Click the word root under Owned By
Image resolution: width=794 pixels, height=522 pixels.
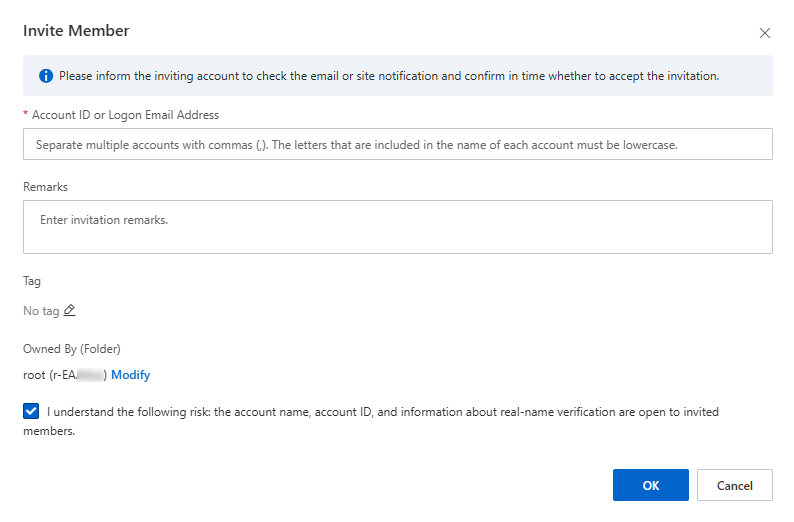coord(34,375)
